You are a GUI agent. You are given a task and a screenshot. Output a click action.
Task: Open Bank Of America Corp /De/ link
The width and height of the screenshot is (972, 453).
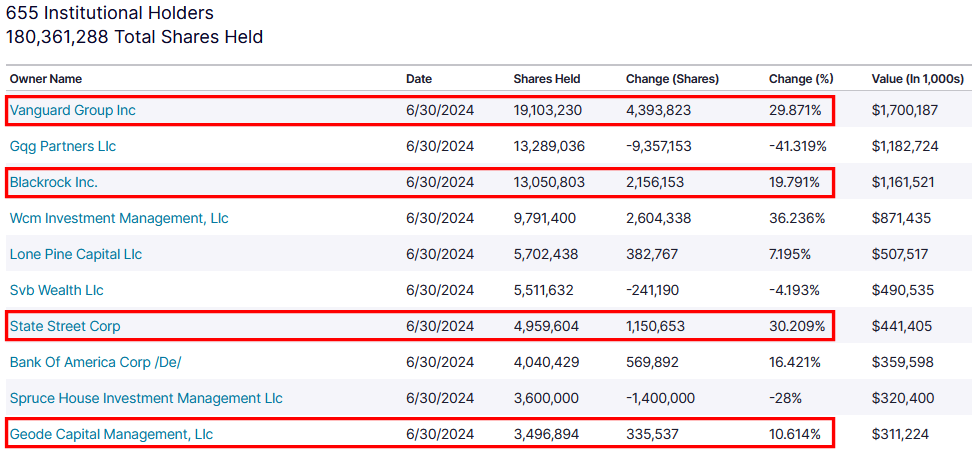tap(95, 363)
